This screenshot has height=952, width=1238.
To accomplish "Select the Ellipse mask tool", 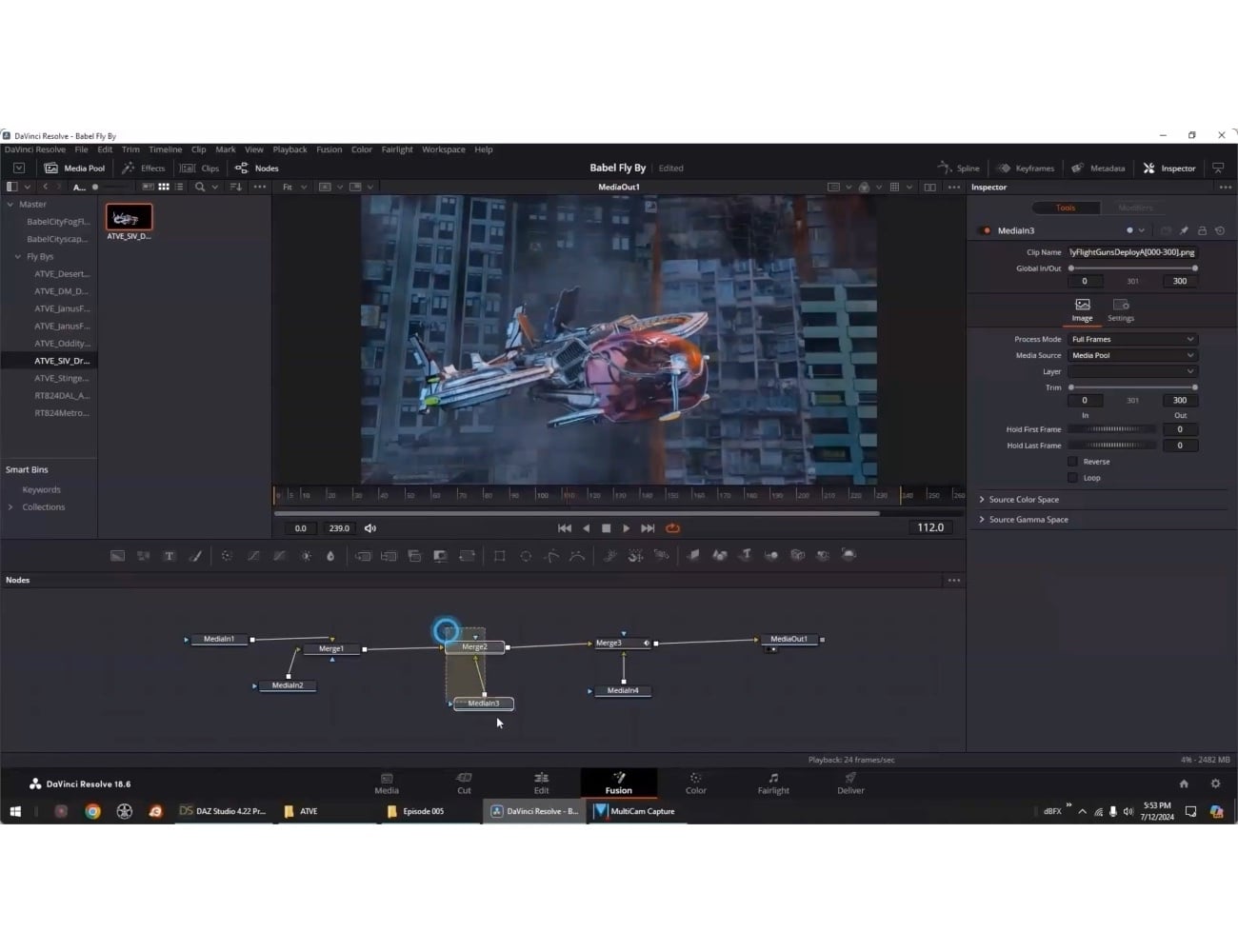I will tap(526, 556).
